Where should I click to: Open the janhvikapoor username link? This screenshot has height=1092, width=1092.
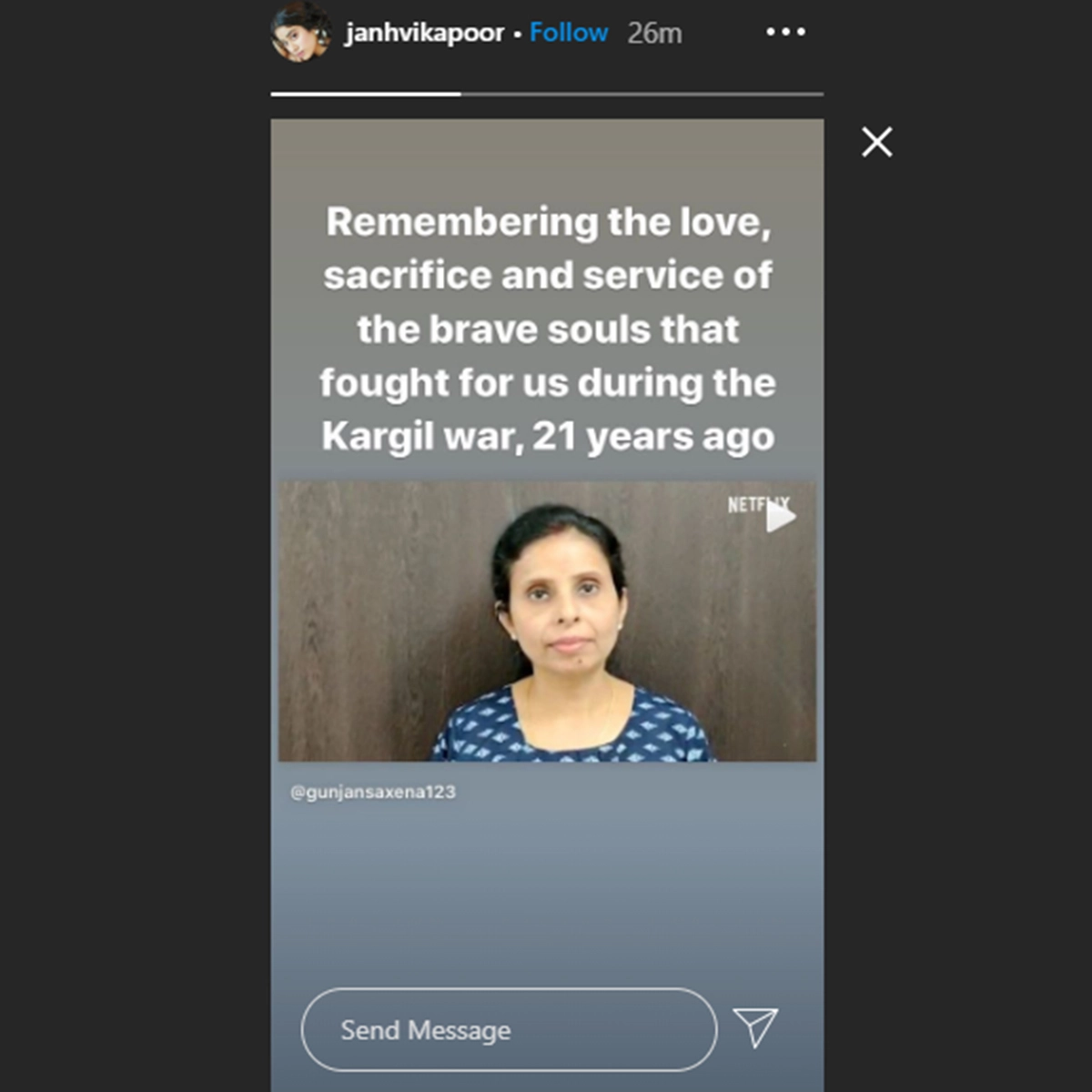(424, 33)
